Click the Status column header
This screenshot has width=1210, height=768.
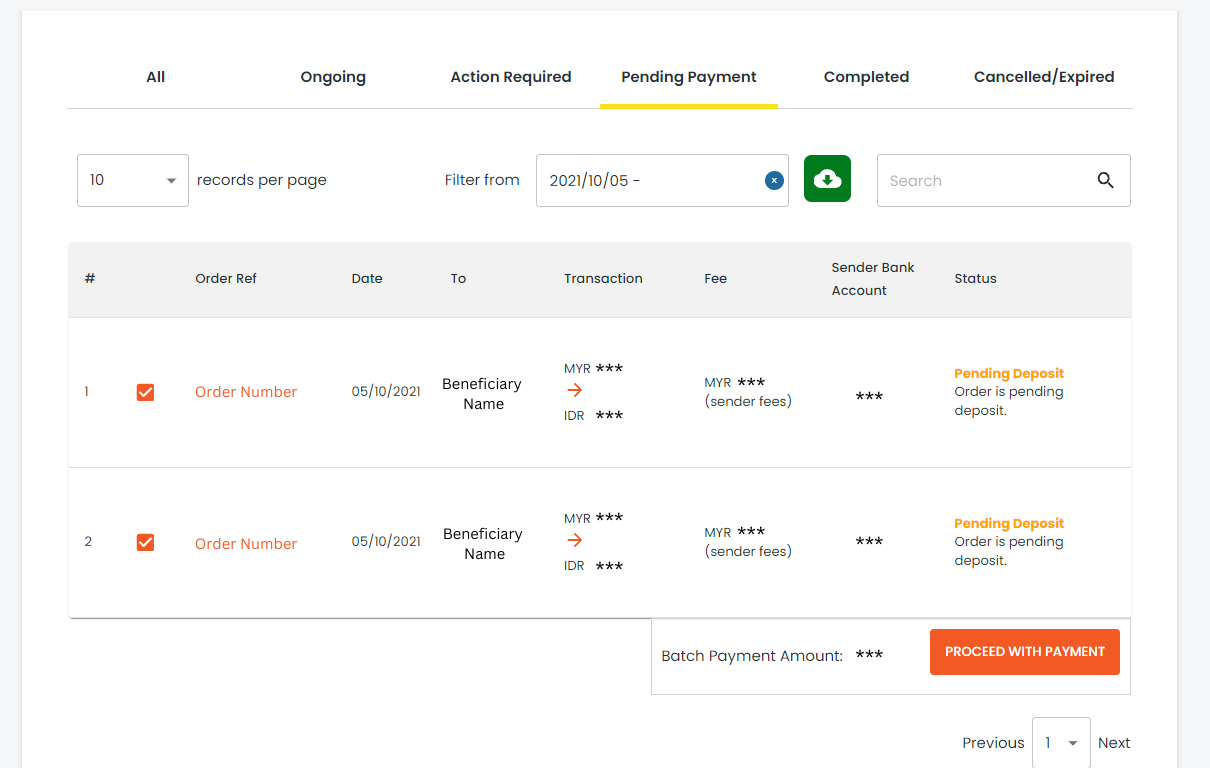975,279
